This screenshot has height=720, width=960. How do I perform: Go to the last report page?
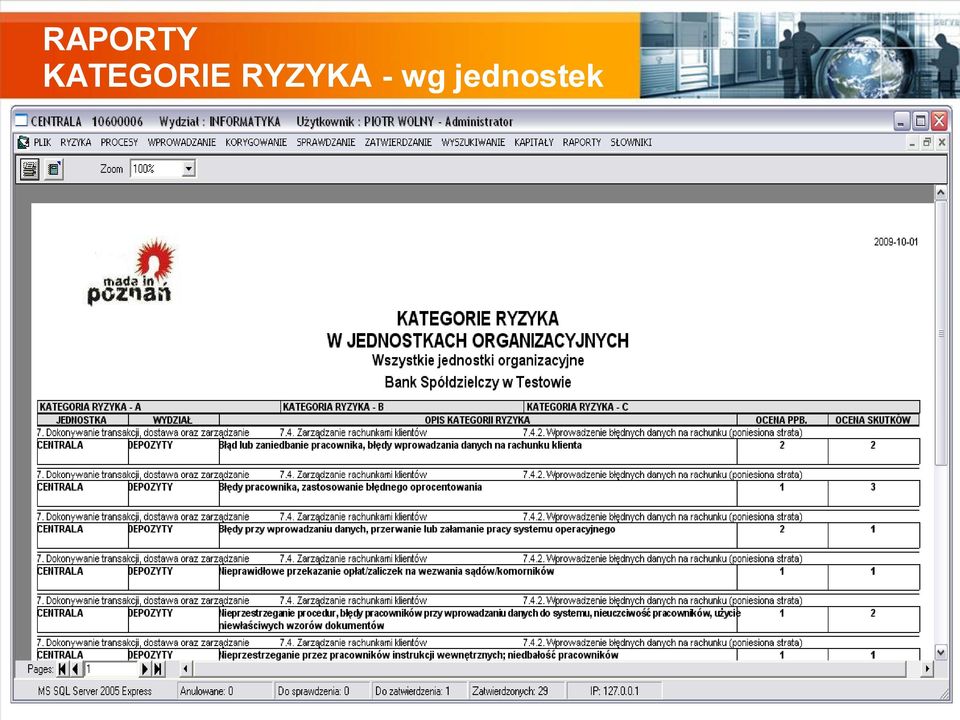[x=158, y=669]
